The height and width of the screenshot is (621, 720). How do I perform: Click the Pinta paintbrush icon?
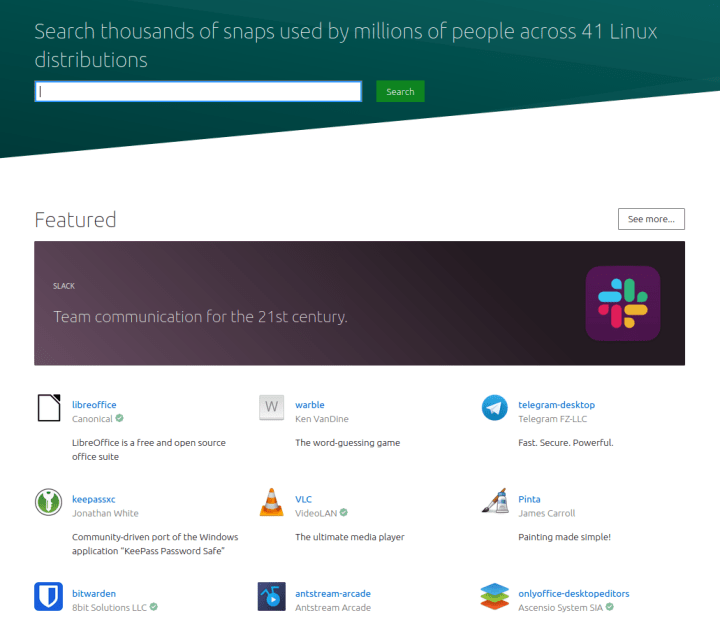pos(495,501)
